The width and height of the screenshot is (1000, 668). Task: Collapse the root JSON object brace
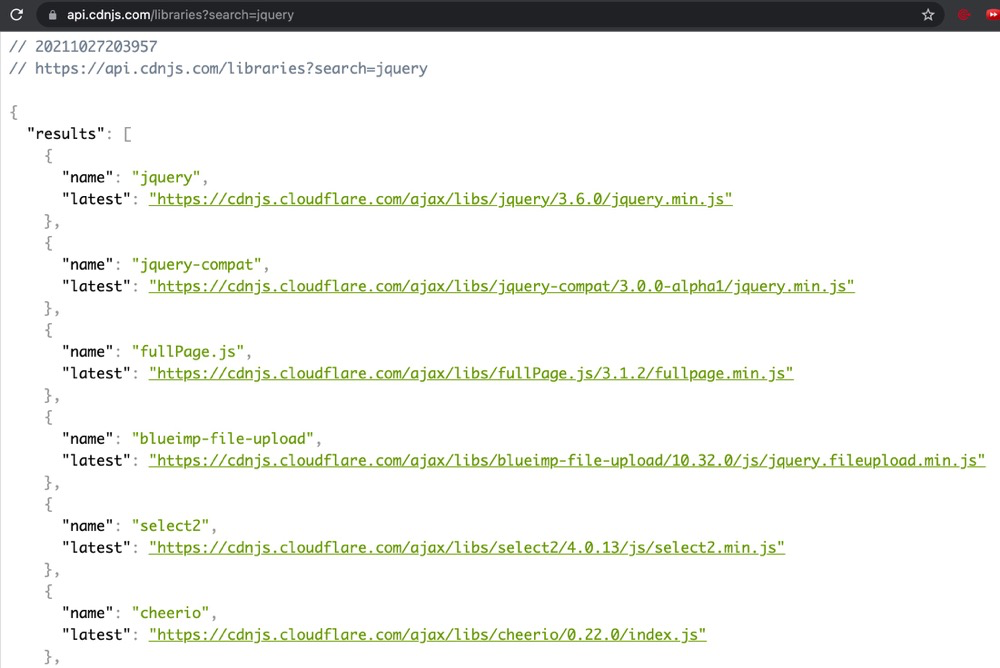[x=13, y=112]
